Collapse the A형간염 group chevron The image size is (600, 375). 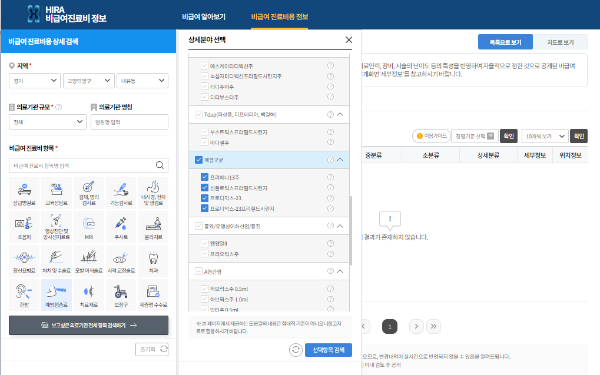click(340, 271)
